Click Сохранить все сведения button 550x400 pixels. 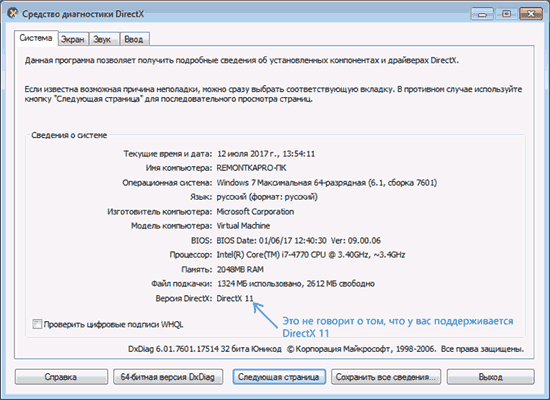point(386,377)
